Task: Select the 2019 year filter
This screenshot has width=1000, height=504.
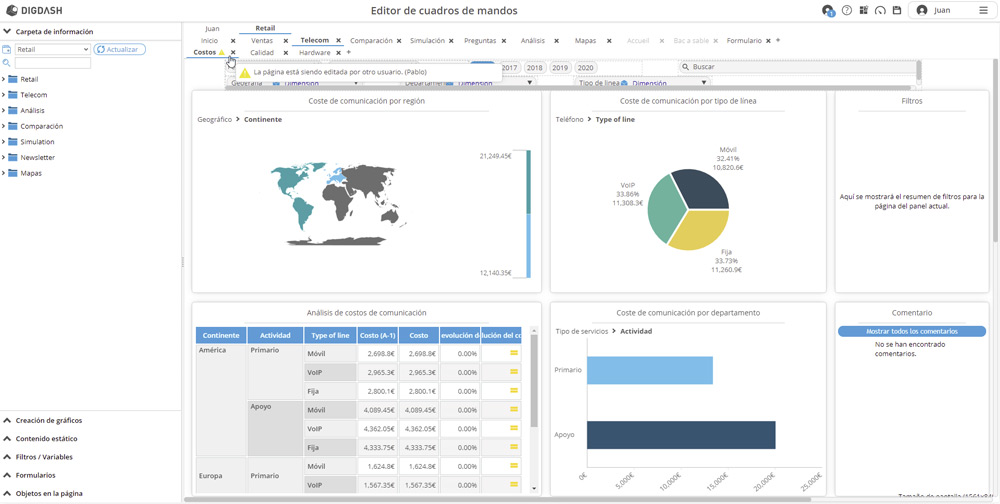Action: (560, 67)
